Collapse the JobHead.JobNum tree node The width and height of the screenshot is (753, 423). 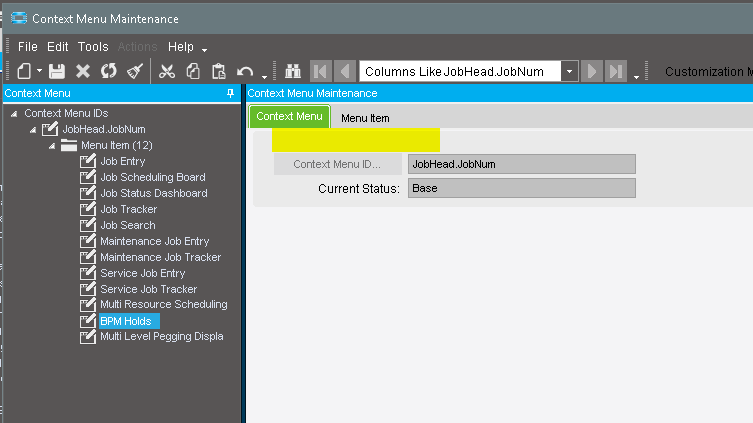tap(33, 130)
